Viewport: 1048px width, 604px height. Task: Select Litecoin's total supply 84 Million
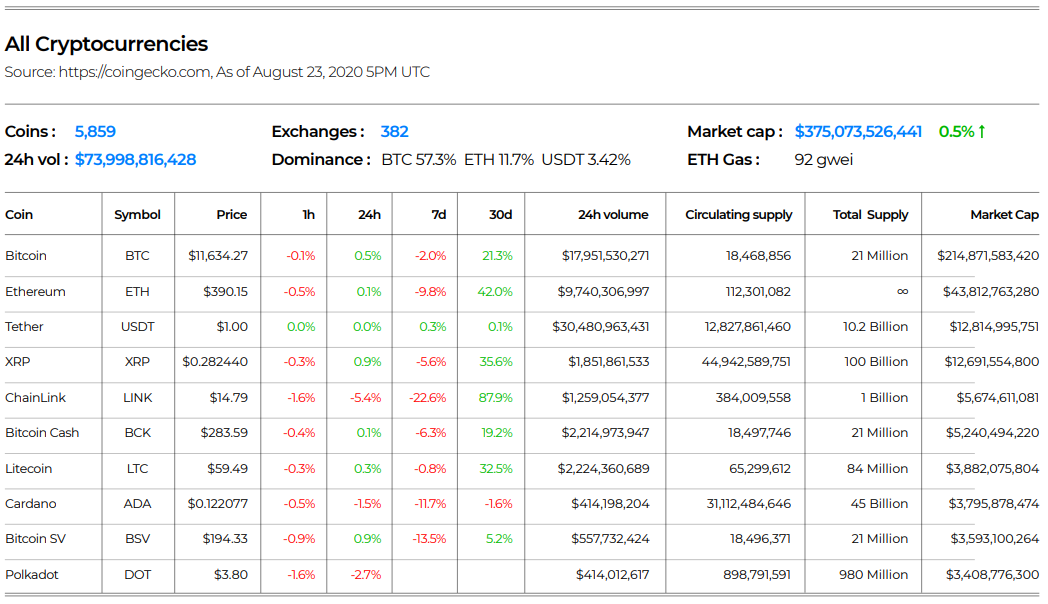pos(878,468)
